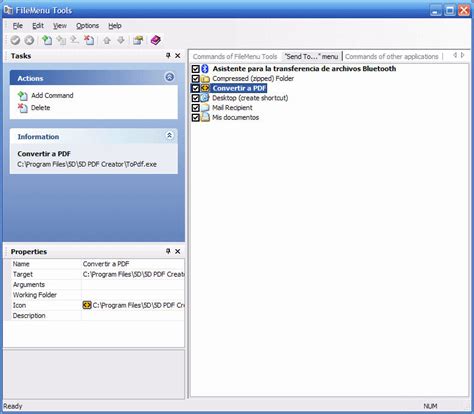
Task: Uncheck the Desktop (create shortcut) checkbox
Action: (196, 98)
